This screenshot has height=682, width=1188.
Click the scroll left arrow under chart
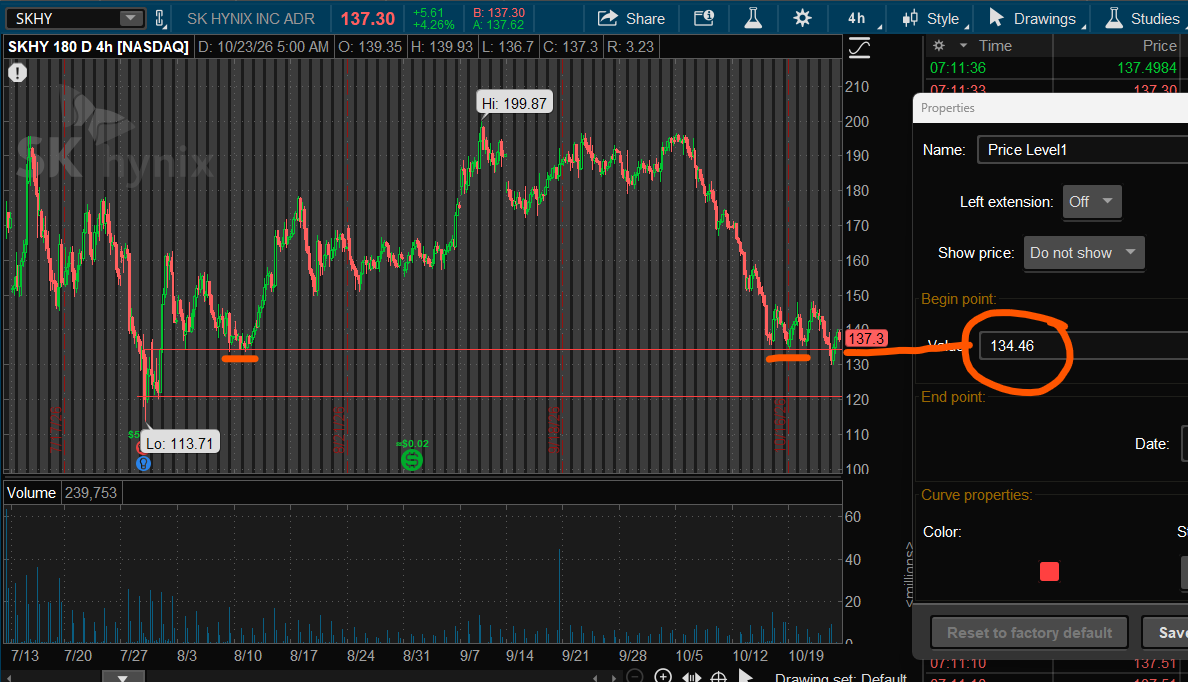tap(596, 677)
